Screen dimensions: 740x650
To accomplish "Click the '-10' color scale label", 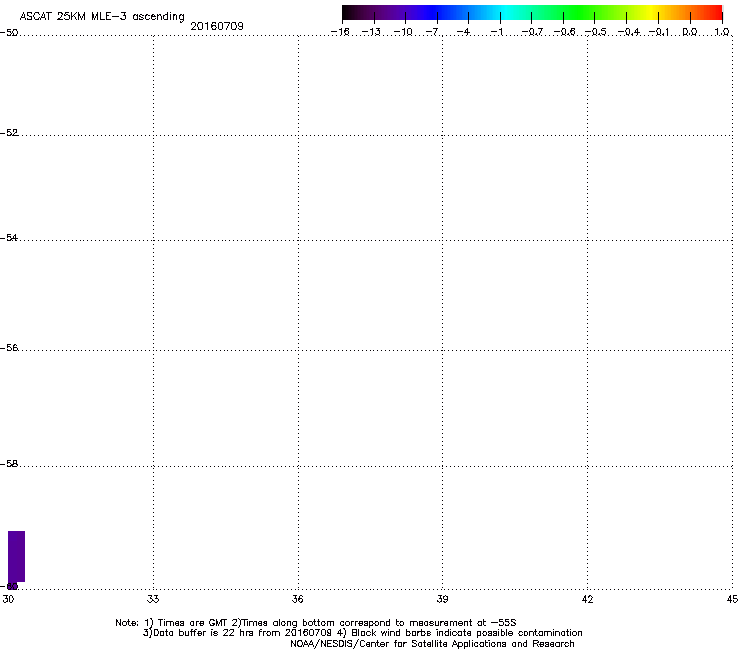I will (403, 32).
